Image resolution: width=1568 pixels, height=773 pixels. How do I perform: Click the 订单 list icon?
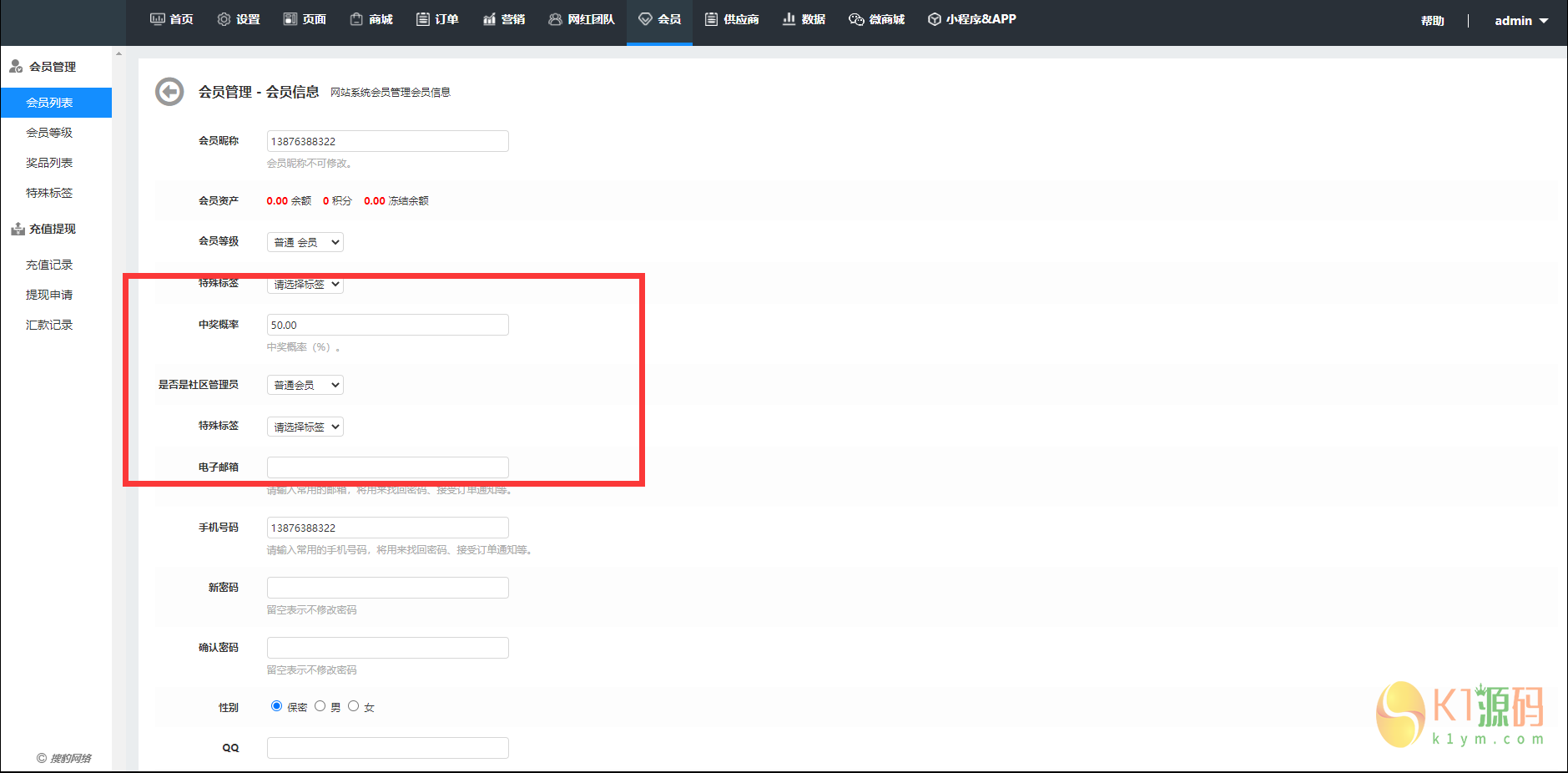pyautogui.click(x=423, y=19)
